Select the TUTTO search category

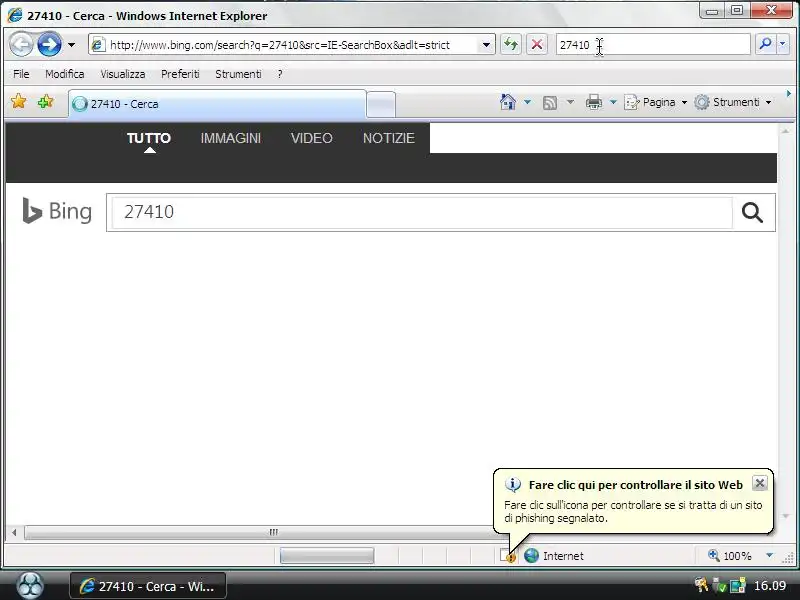(149, 138)
